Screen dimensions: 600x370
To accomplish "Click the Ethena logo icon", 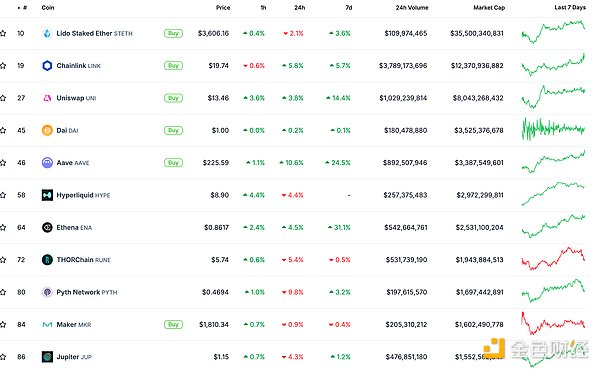I will [x=47, y=227].
